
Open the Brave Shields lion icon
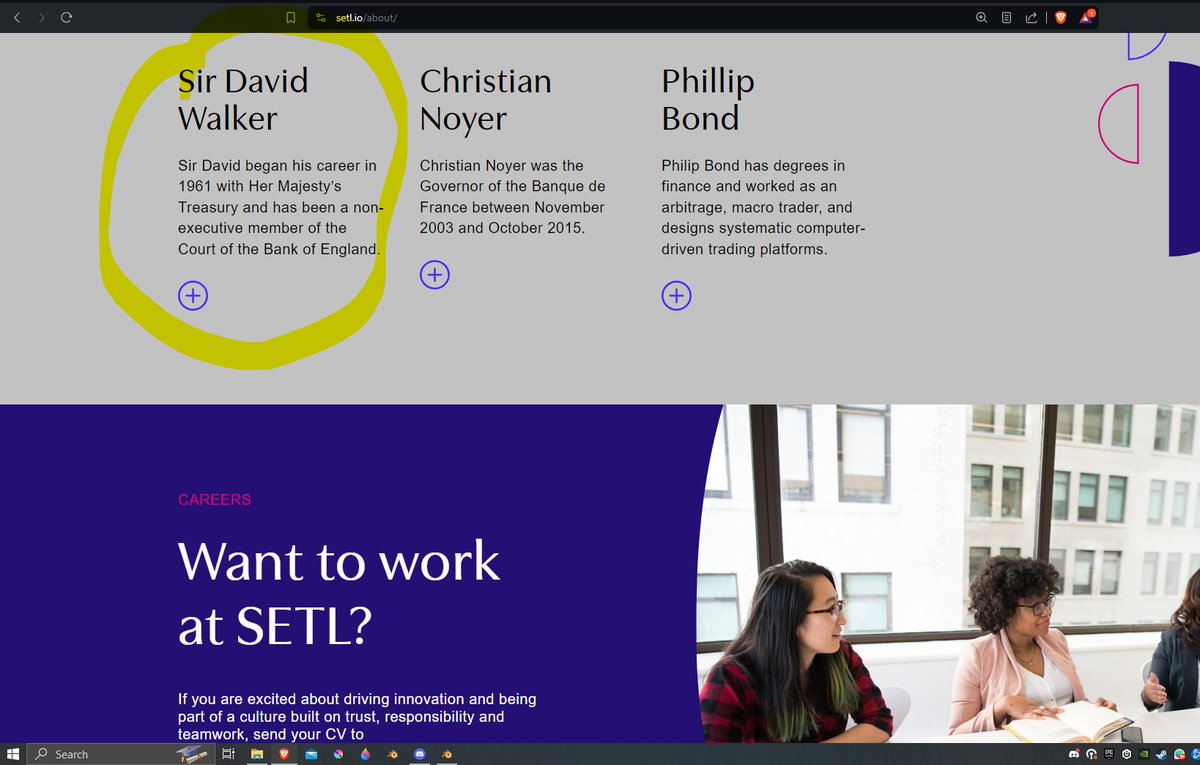pyautogui.click(x=1061, y=17)
